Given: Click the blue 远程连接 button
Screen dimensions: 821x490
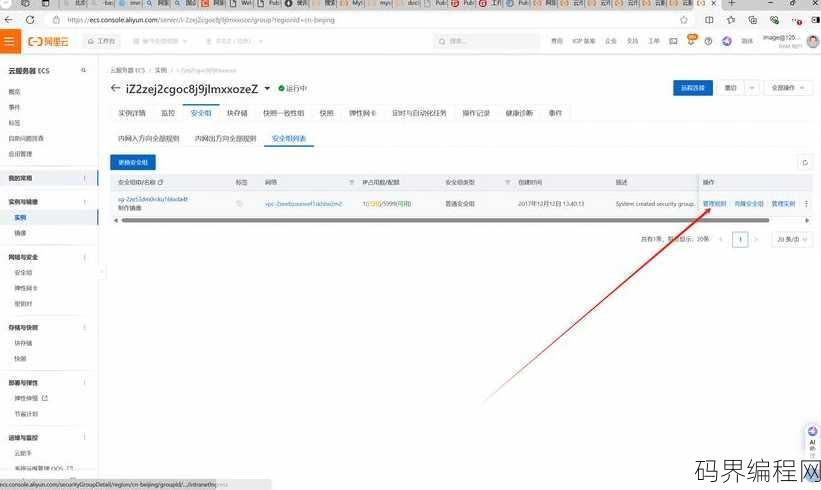Looking at the screenshot, I should (x=693, y=88).
